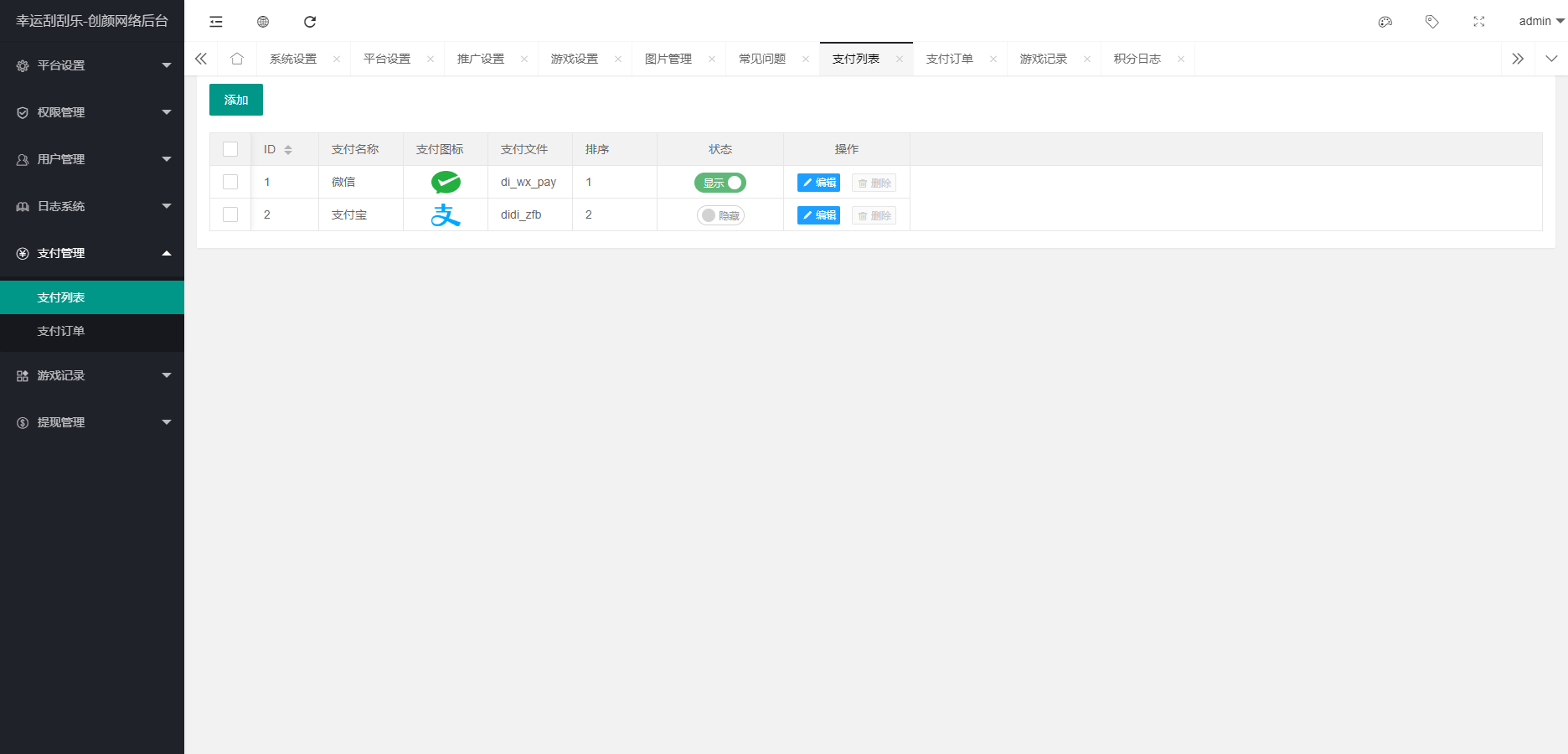
Task: Collapse 支付管理 sidebar menu
Action: pyautogui.click(x=92, y=253)
